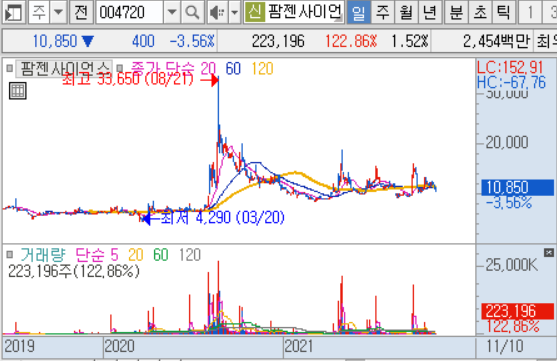Click the 2019 year label on time axis
The width and height of the screenshot is (557, 361).
tap(19, 346)
